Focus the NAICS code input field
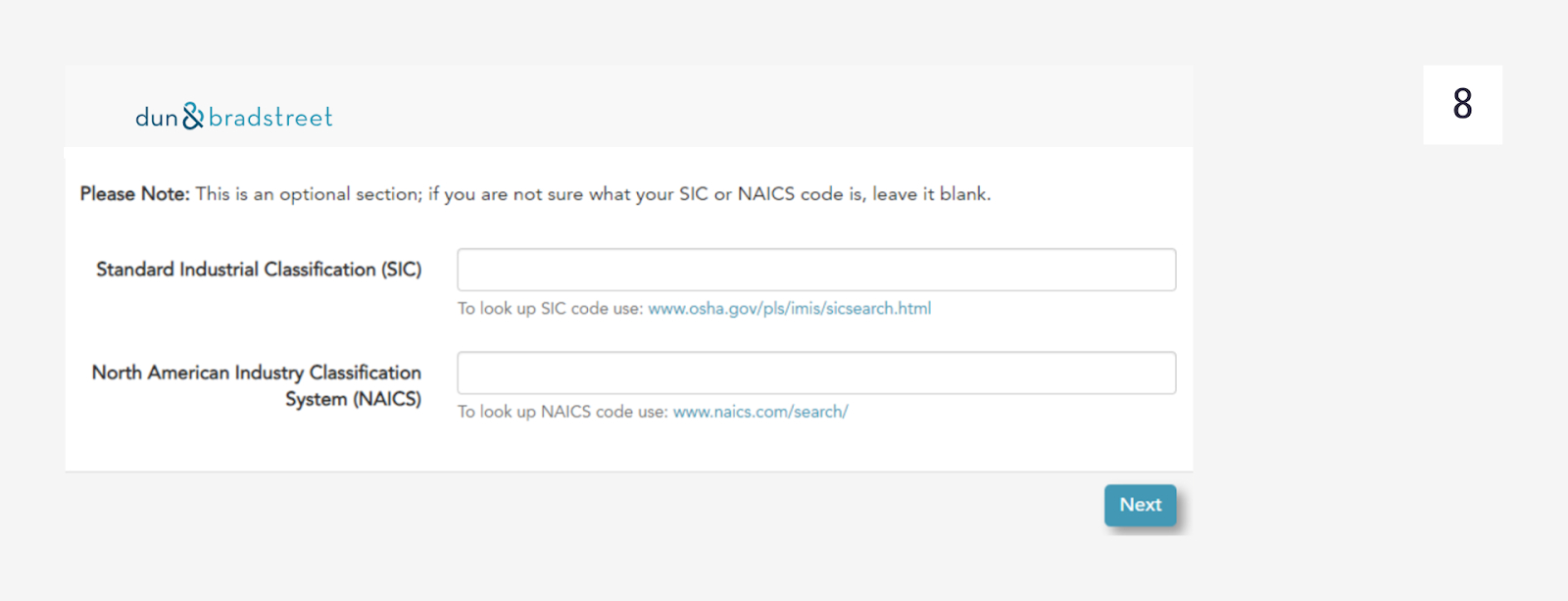The width and height of the screenshot is (1568, 601). (815, 373)
